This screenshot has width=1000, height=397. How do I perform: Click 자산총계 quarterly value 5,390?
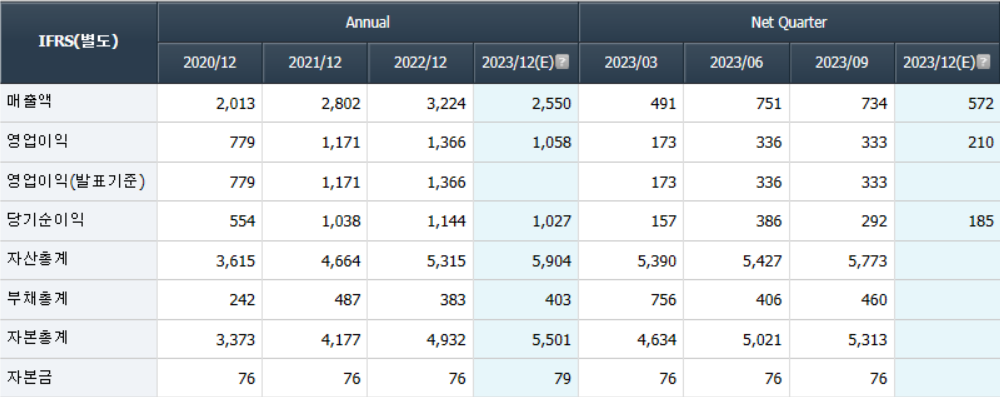pos(657,261)
